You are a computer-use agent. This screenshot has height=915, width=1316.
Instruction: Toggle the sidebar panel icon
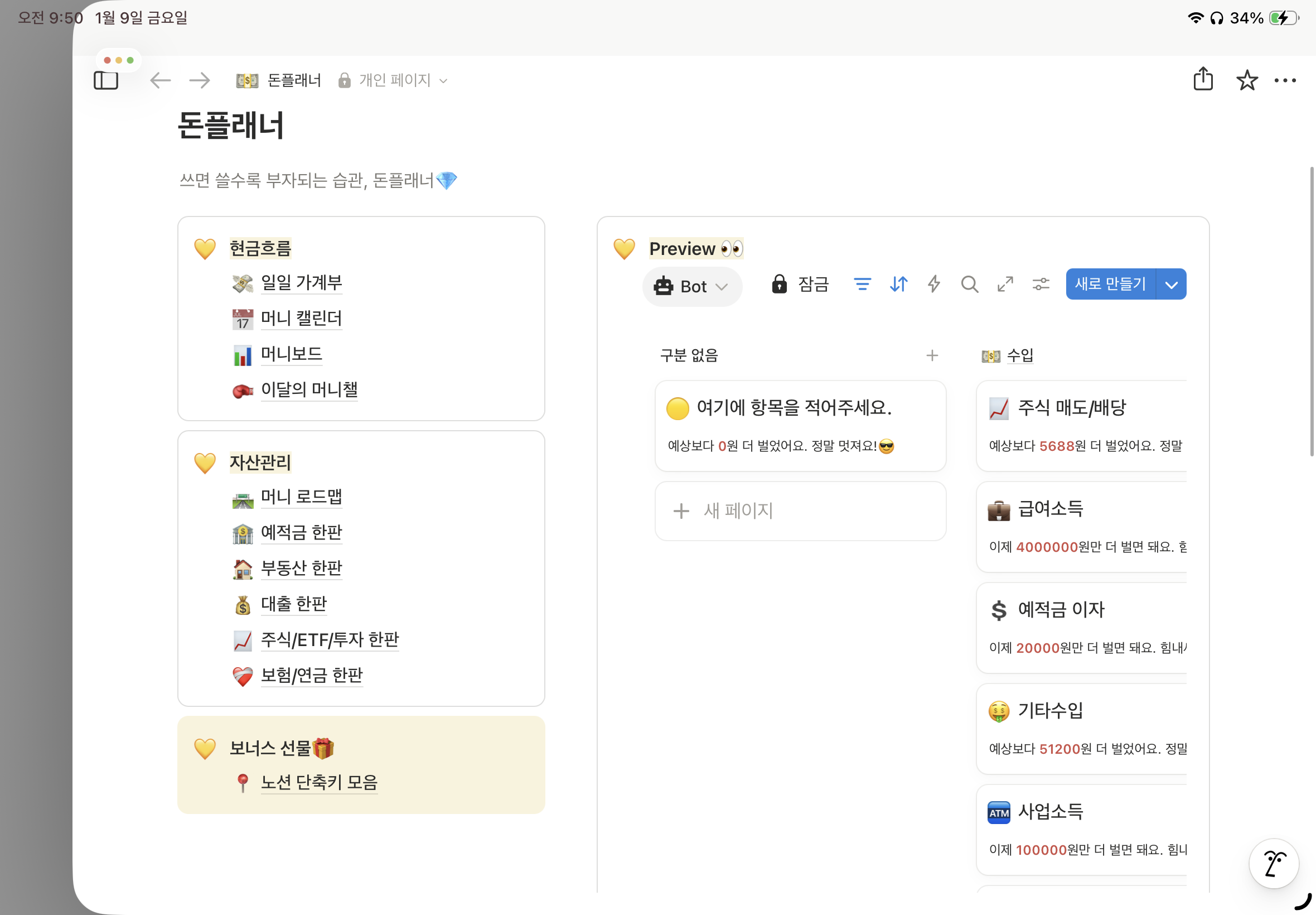pyautogui.click(x=106, y=80)
